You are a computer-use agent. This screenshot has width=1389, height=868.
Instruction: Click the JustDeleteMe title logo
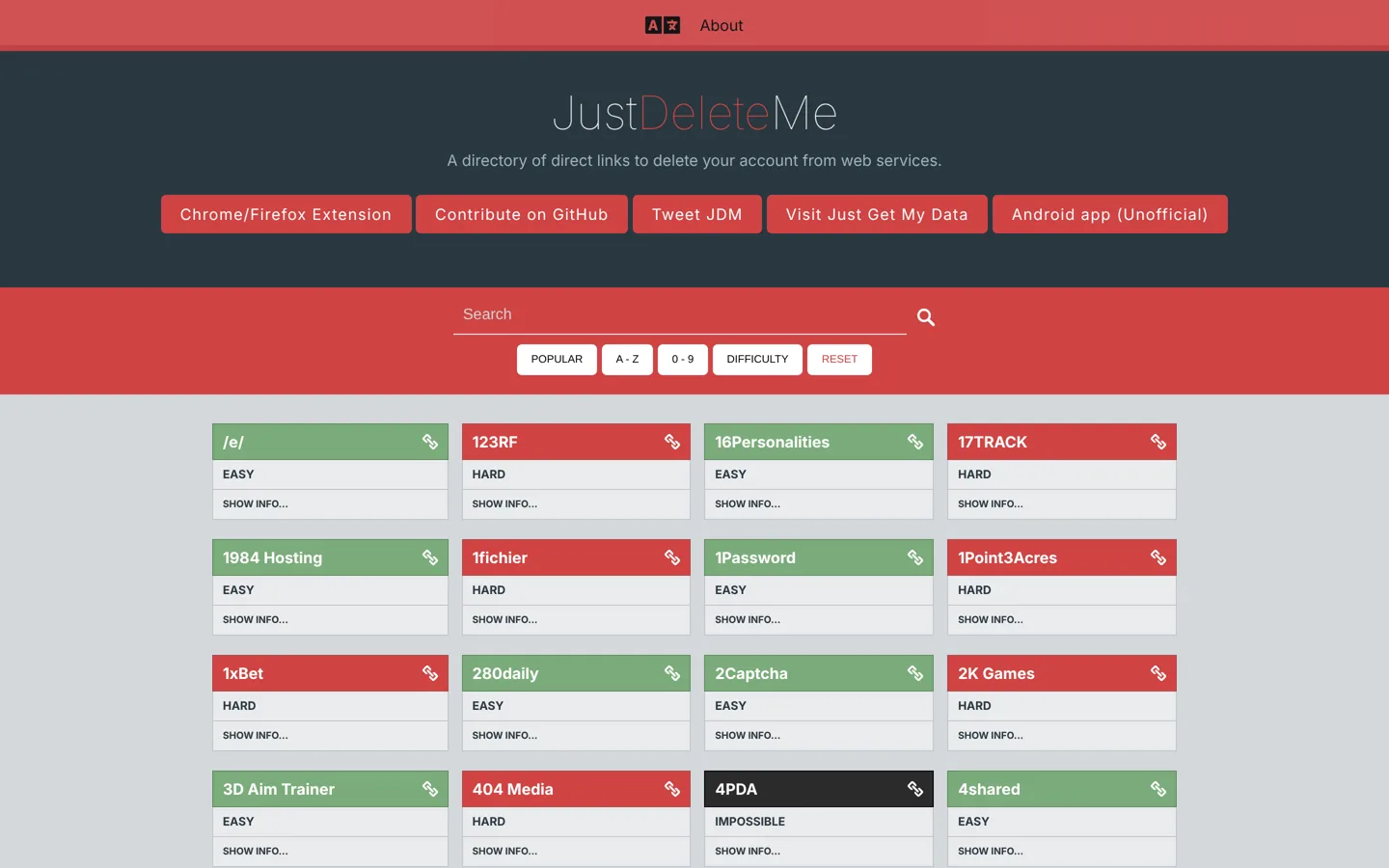click(694, 113)
